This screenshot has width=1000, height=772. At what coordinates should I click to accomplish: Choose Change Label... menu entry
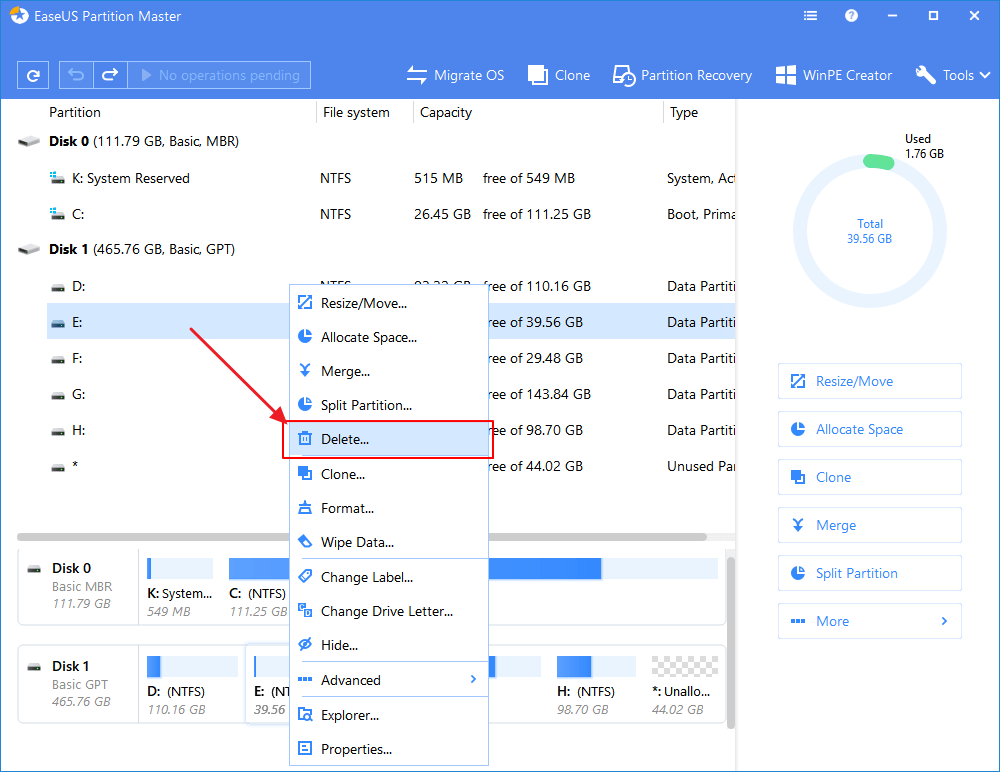[x=389, y=577]
